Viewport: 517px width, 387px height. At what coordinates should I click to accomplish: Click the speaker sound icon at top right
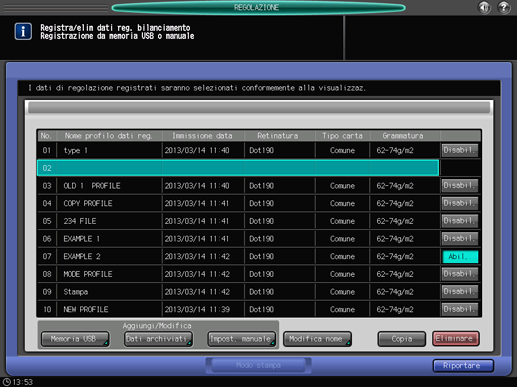(484, 7)
